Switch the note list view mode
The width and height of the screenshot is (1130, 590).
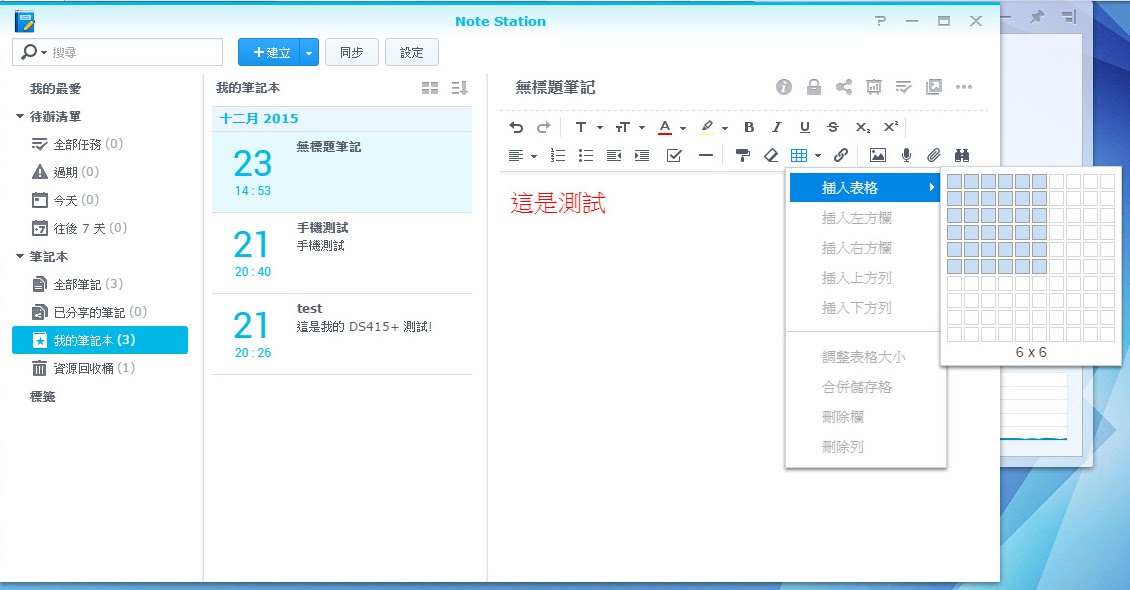pos(430,88)
